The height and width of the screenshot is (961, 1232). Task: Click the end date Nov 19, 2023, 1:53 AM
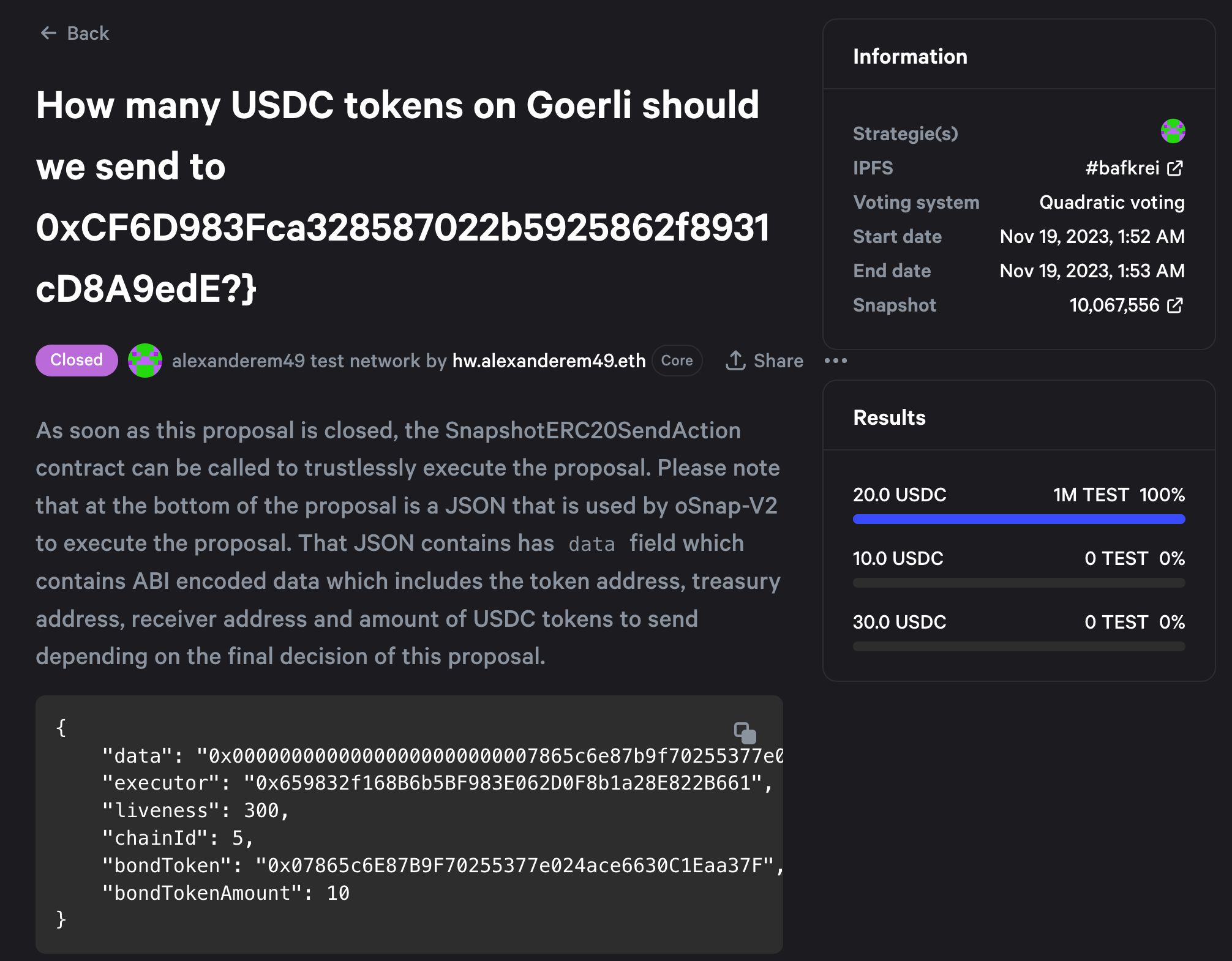1092,271
